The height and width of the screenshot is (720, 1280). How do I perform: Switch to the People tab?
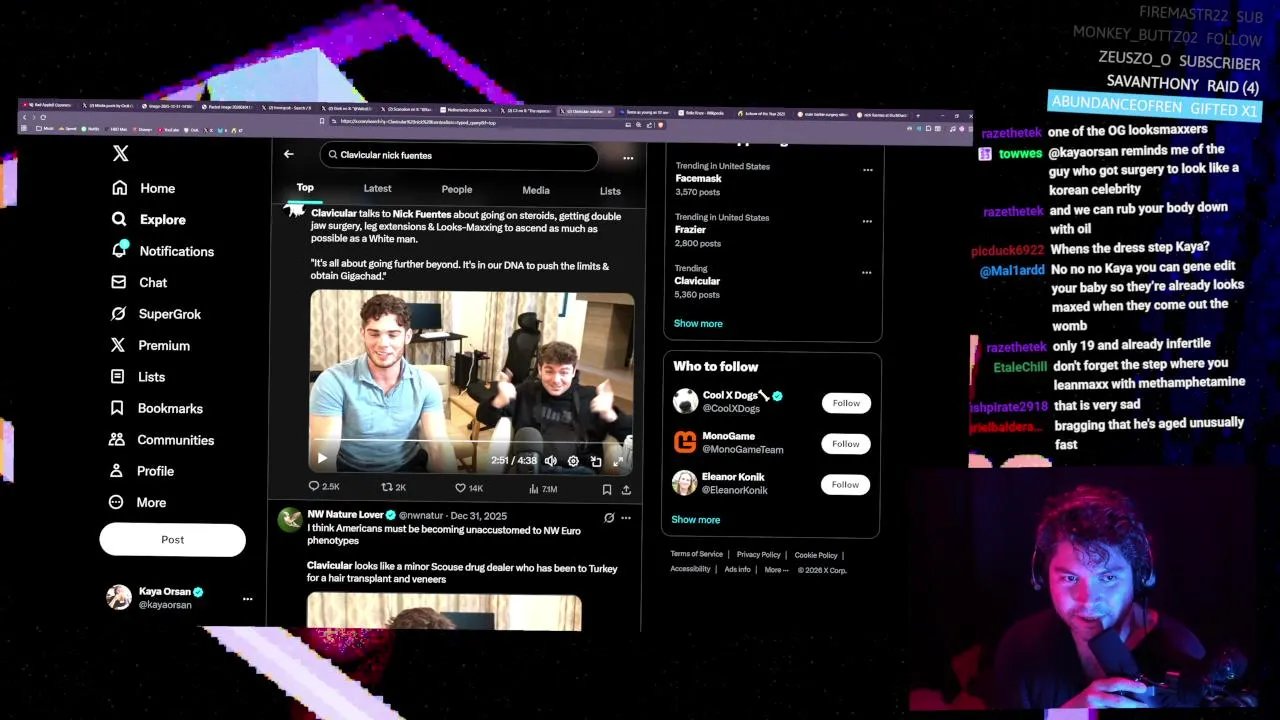[457, 190]
